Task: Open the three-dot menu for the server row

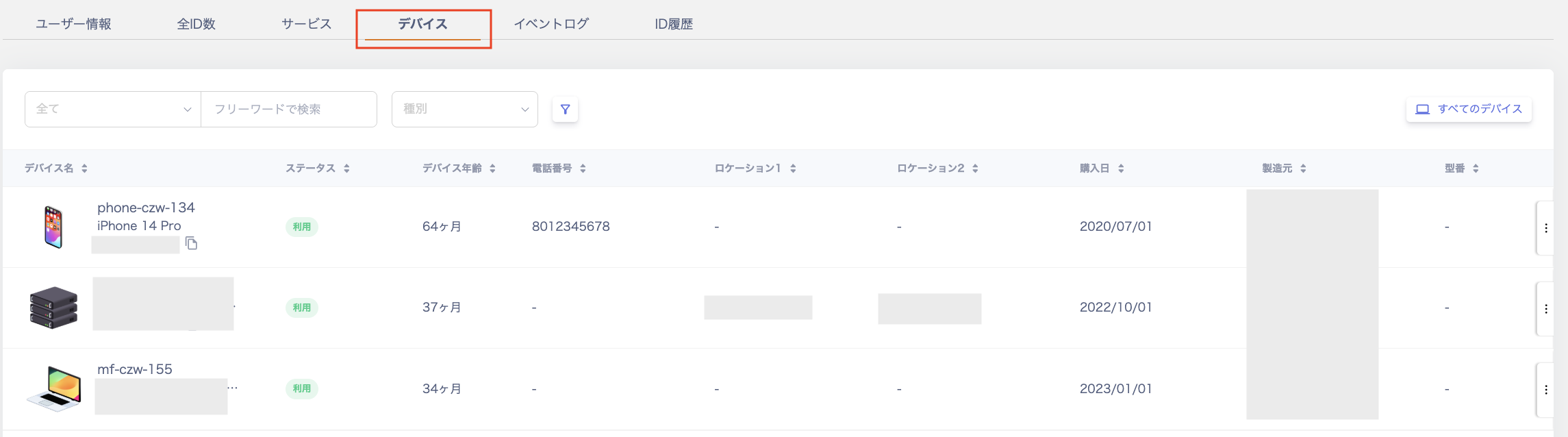Action: coord(1545,309)
